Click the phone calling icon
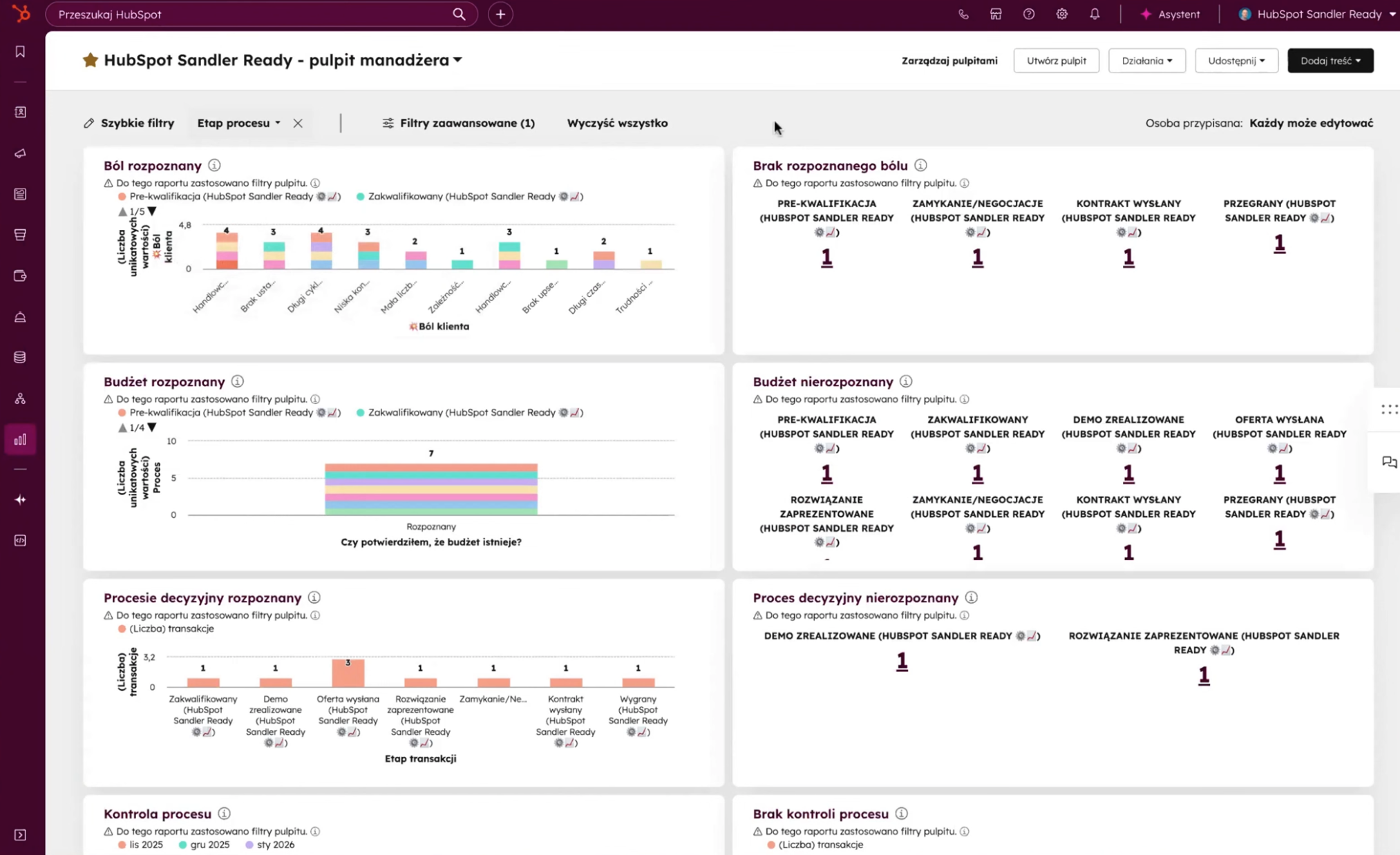 [x=963, y=14]
